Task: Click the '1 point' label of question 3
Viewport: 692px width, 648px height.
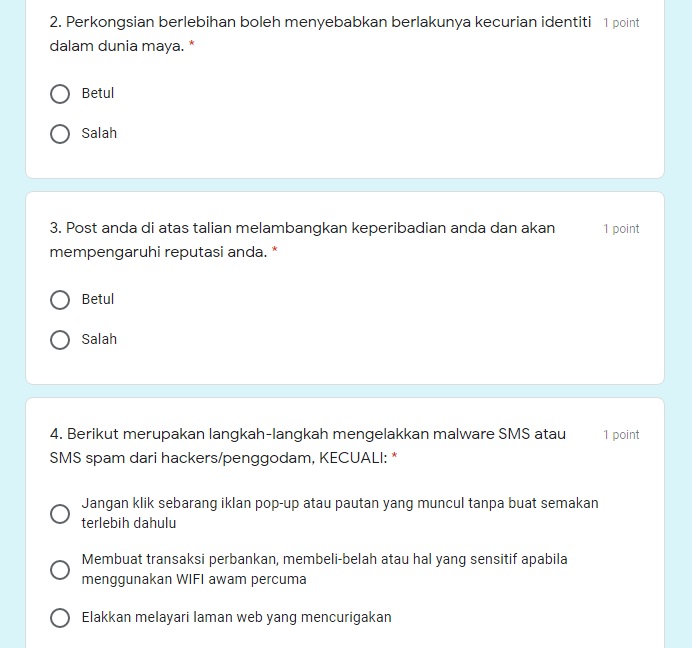Action: 621,229
